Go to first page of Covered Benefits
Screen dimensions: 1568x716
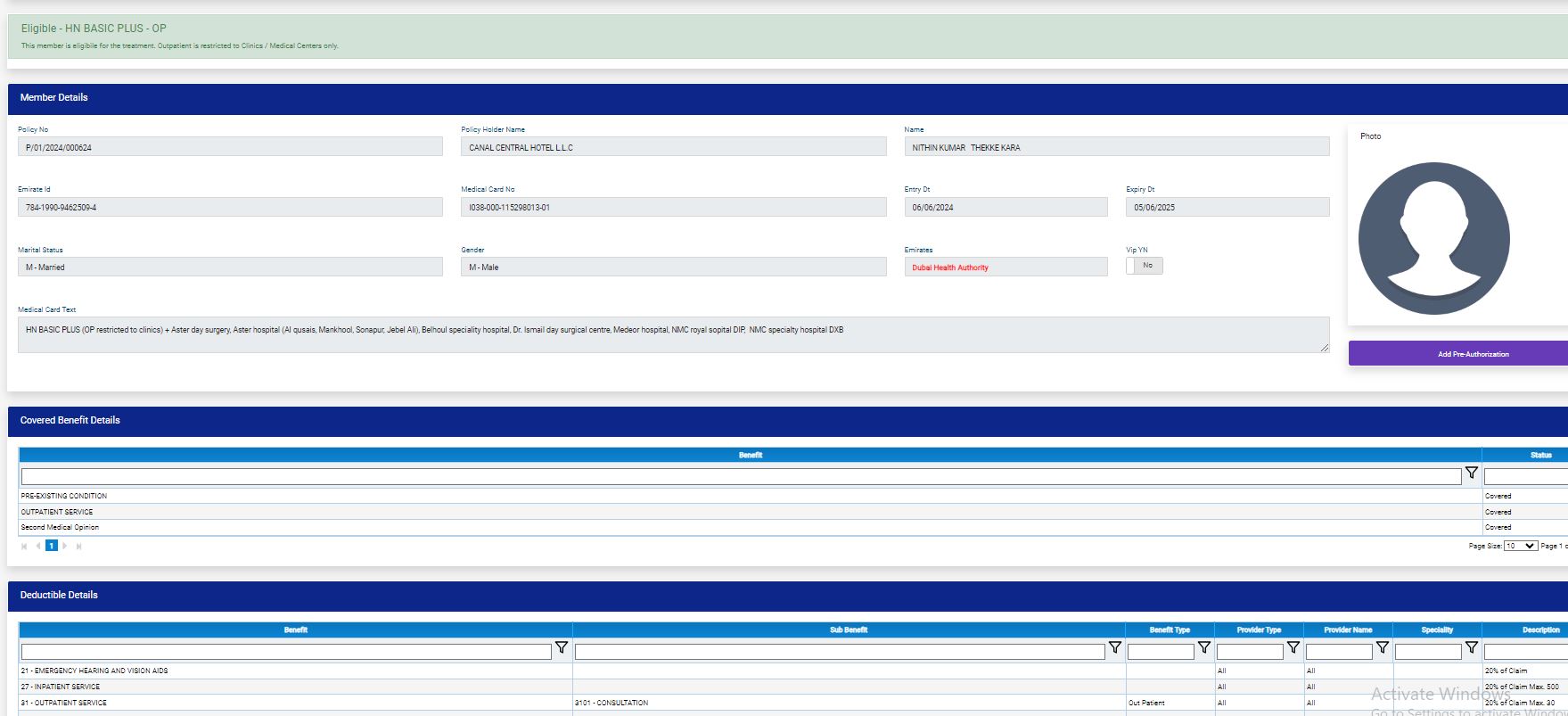click(x=24, y=547)
